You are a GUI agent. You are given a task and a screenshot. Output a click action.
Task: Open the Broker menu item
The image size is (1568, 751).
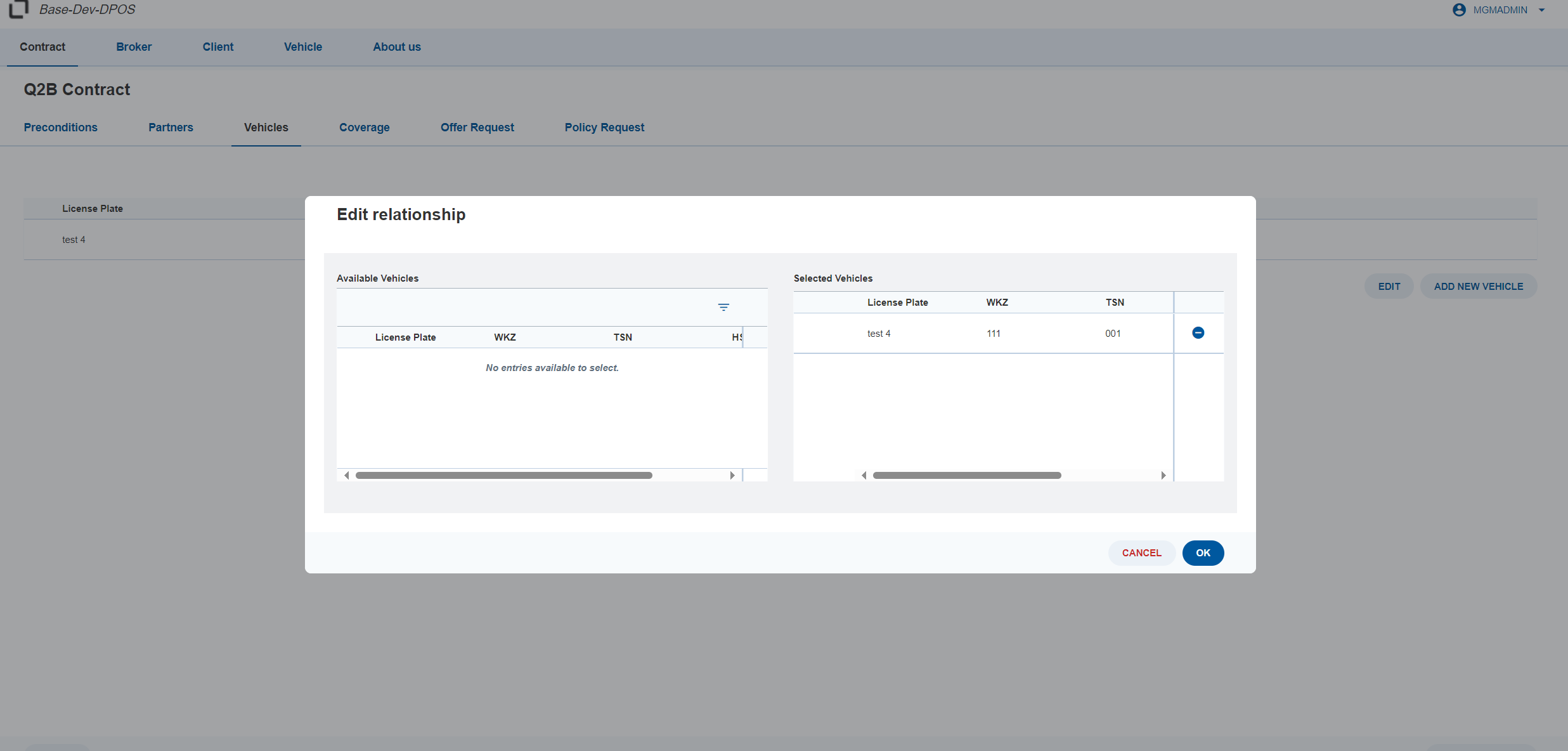tap(134, 47)
